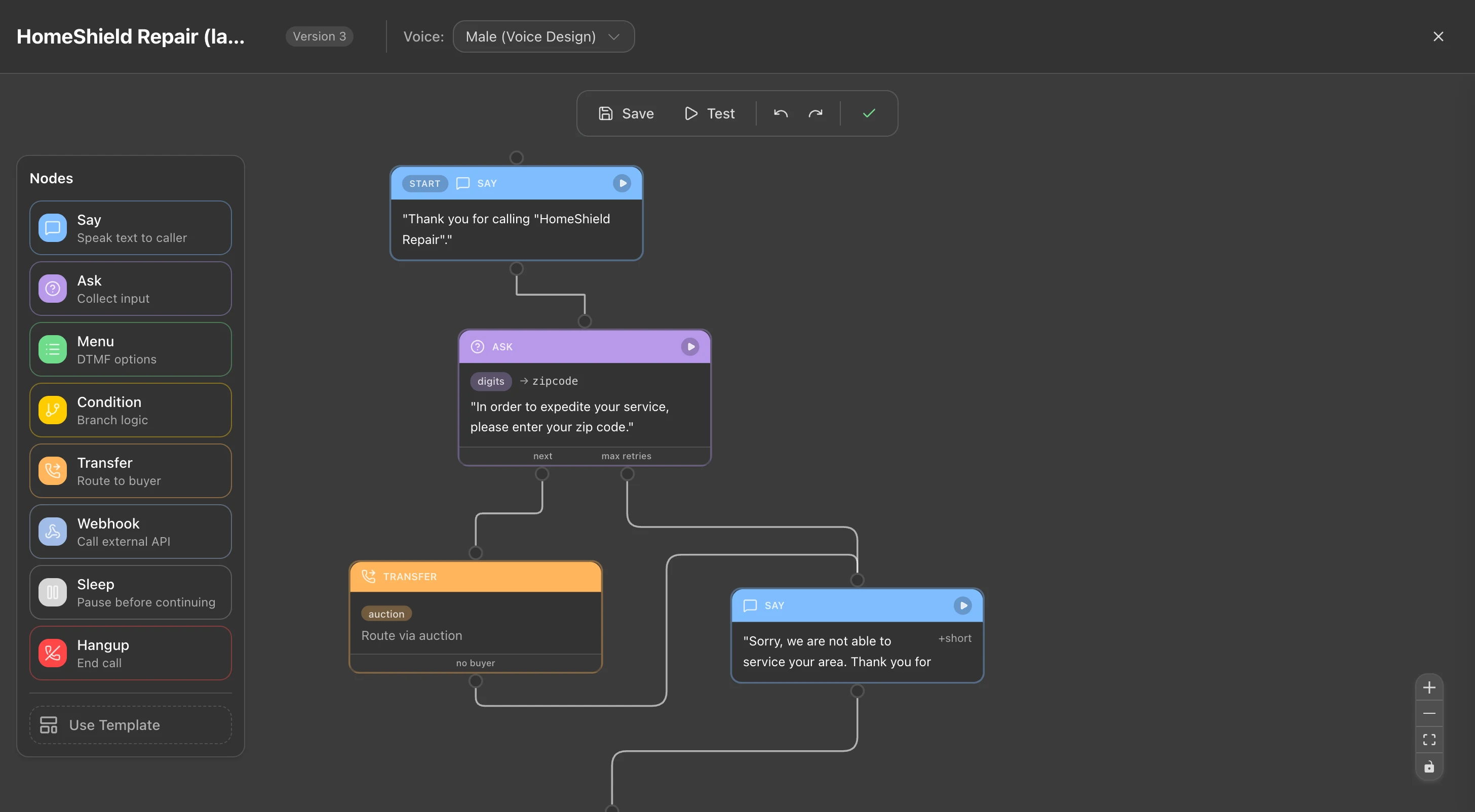Zoom in on the canvas

pyautogui.click(x=1429, y=687)
